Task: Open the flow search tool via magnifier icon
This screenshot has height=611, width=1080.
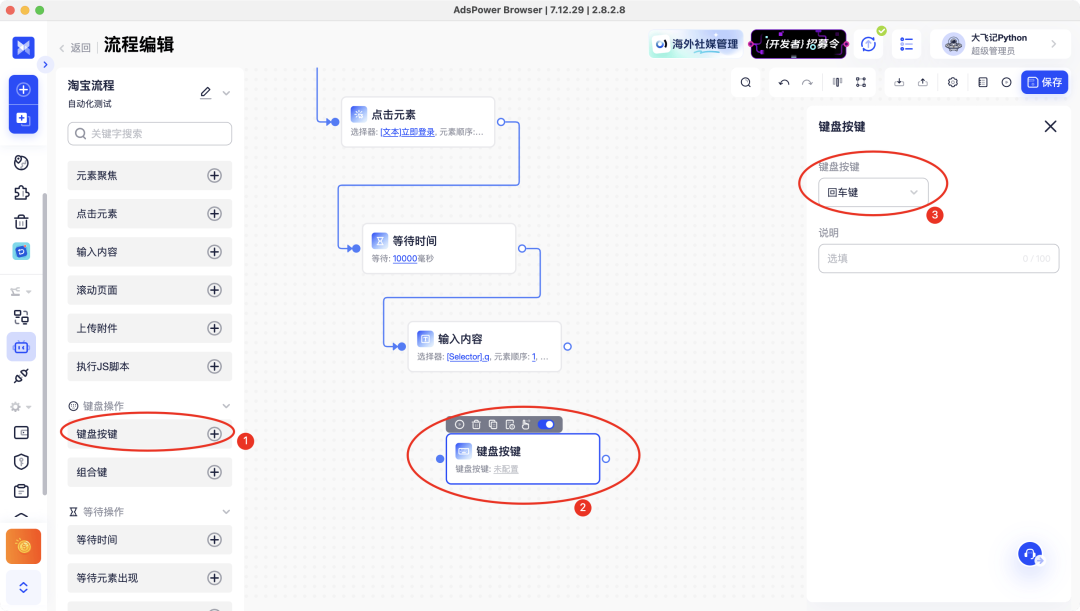Action: coord(746,81)
